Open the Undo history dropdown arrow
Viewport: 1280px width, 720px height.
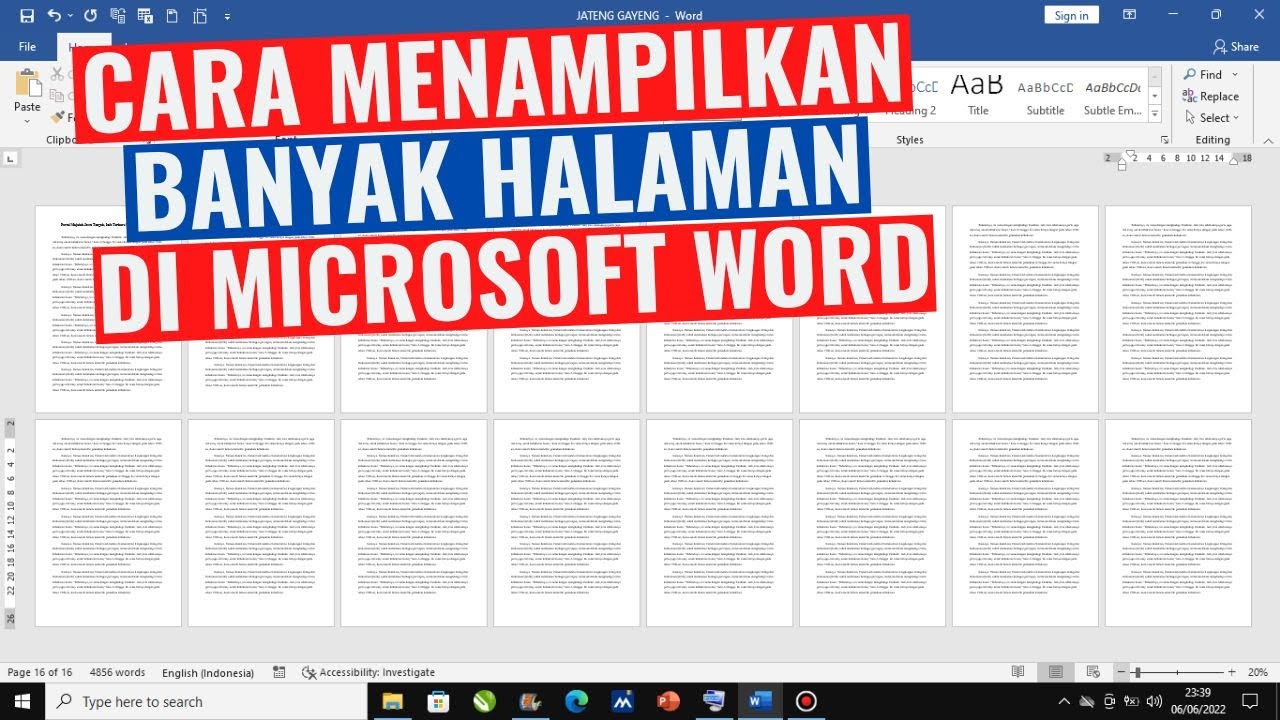[70, 16]
